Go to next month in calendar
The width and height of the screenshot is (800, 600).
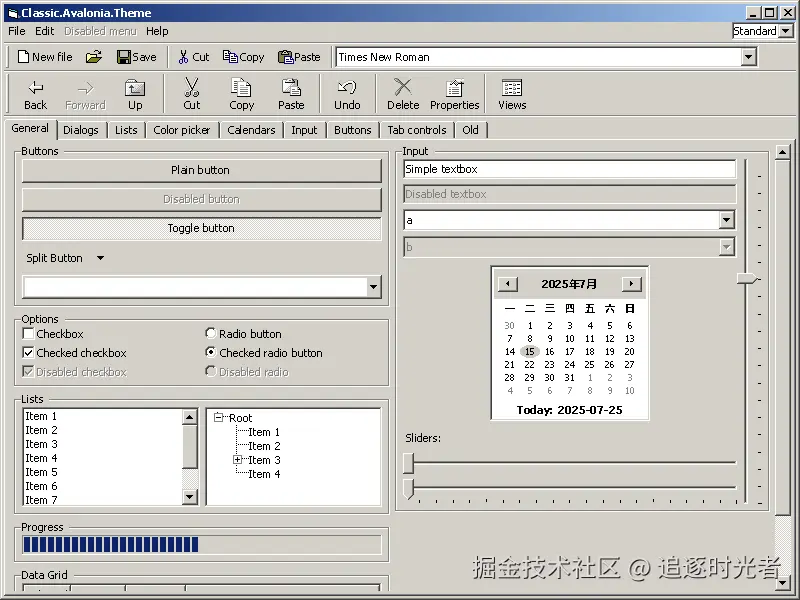click(x=631, y=284)
